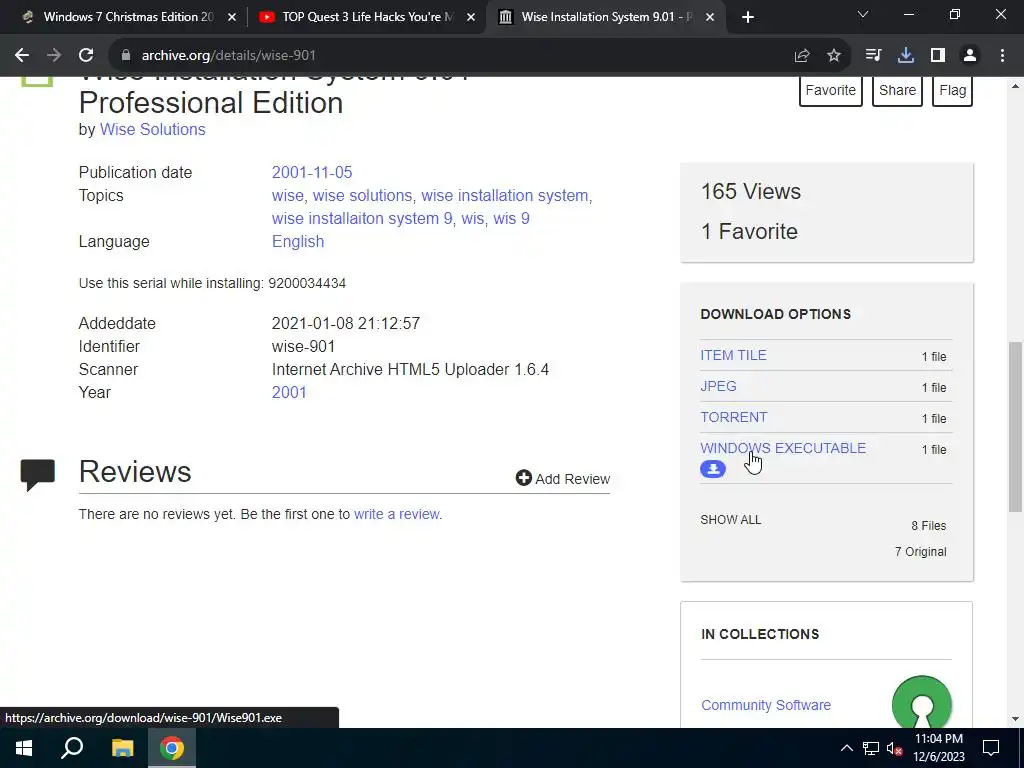Click the muted volume tray icon
Image resolution: width=1024 pixels, height=768 pixels.
click(894, 748)
